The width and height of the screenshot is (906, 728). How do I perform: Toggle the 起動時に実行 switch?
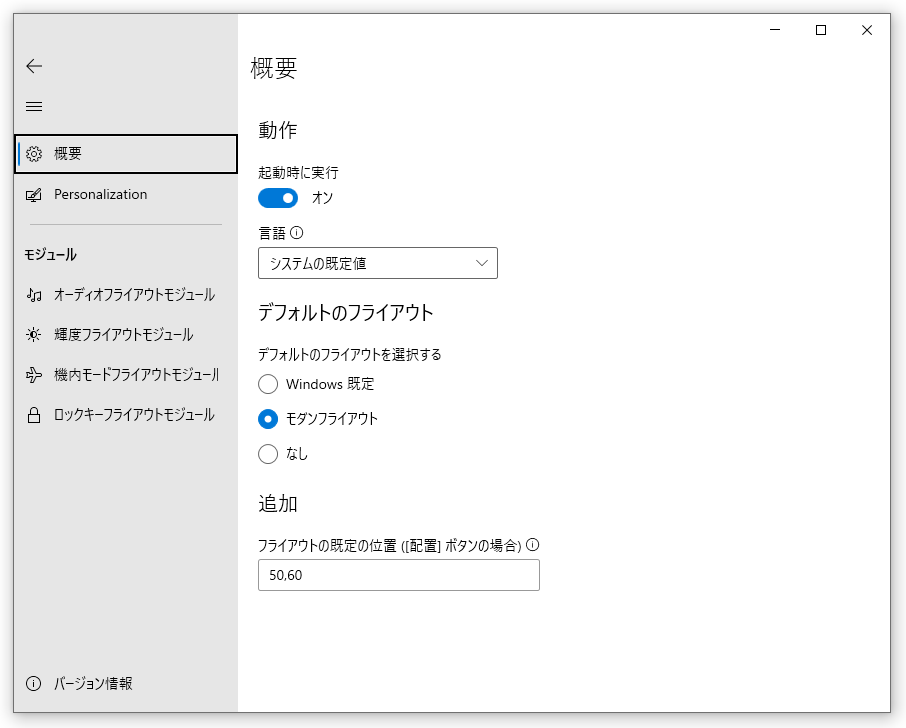[278, 198]
